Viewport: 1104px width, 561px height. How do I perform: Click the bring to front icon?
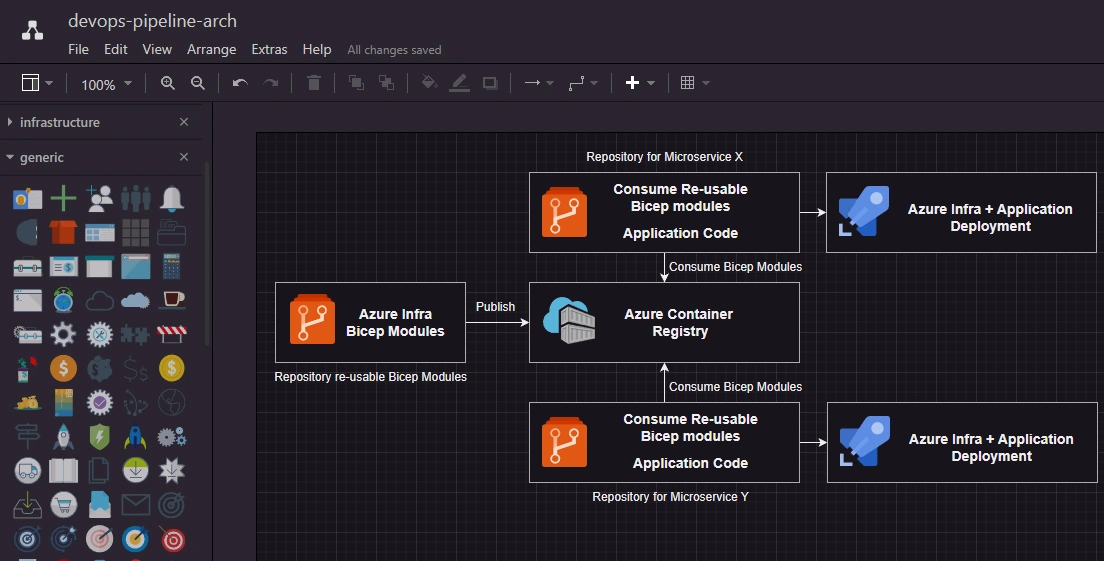coord(356,83)
